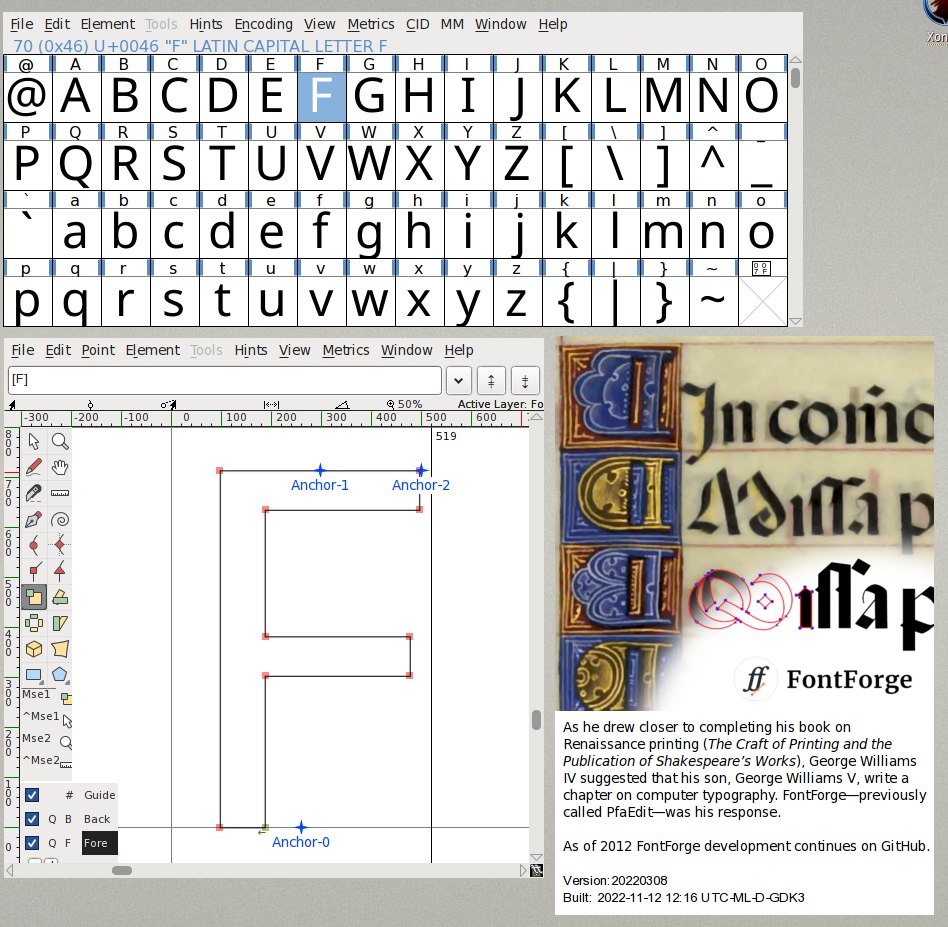This screenshot has width=948, height=927.
Task: Click the resize-grip icon in editor's bottom-right corner
Action: [536, 870]
